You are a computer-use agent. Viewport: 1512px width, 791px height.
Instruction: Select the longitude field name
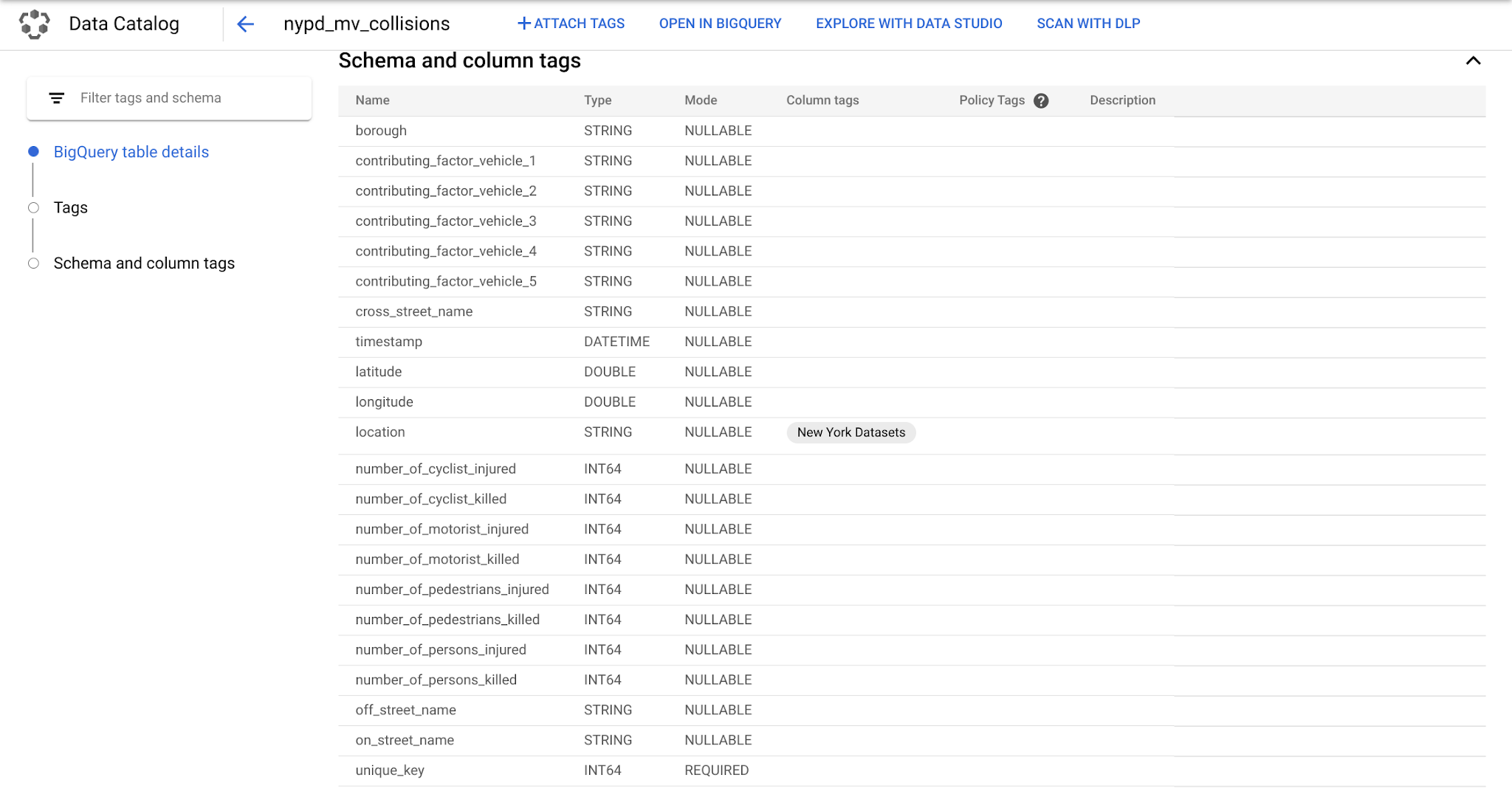tap(384, 402)
